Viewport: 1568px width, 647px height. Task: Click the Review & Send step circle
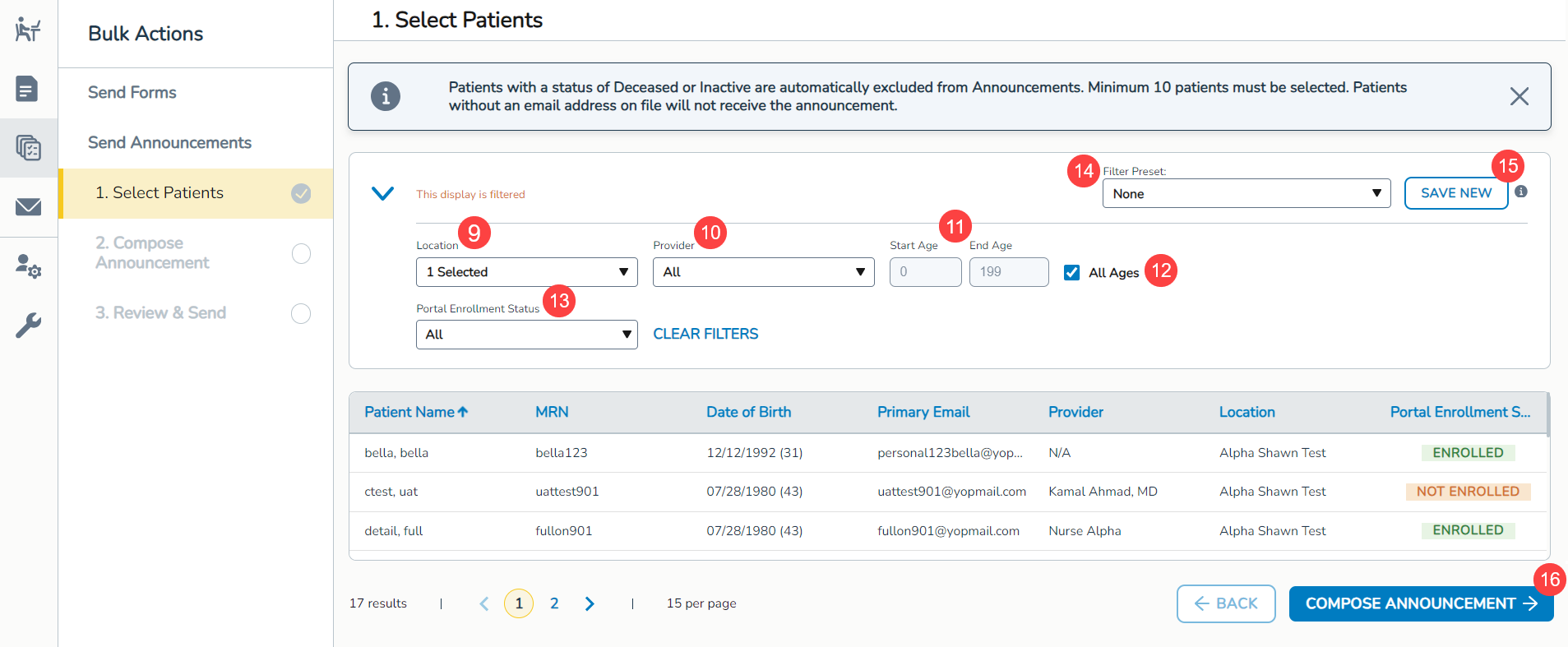[301, 313]
